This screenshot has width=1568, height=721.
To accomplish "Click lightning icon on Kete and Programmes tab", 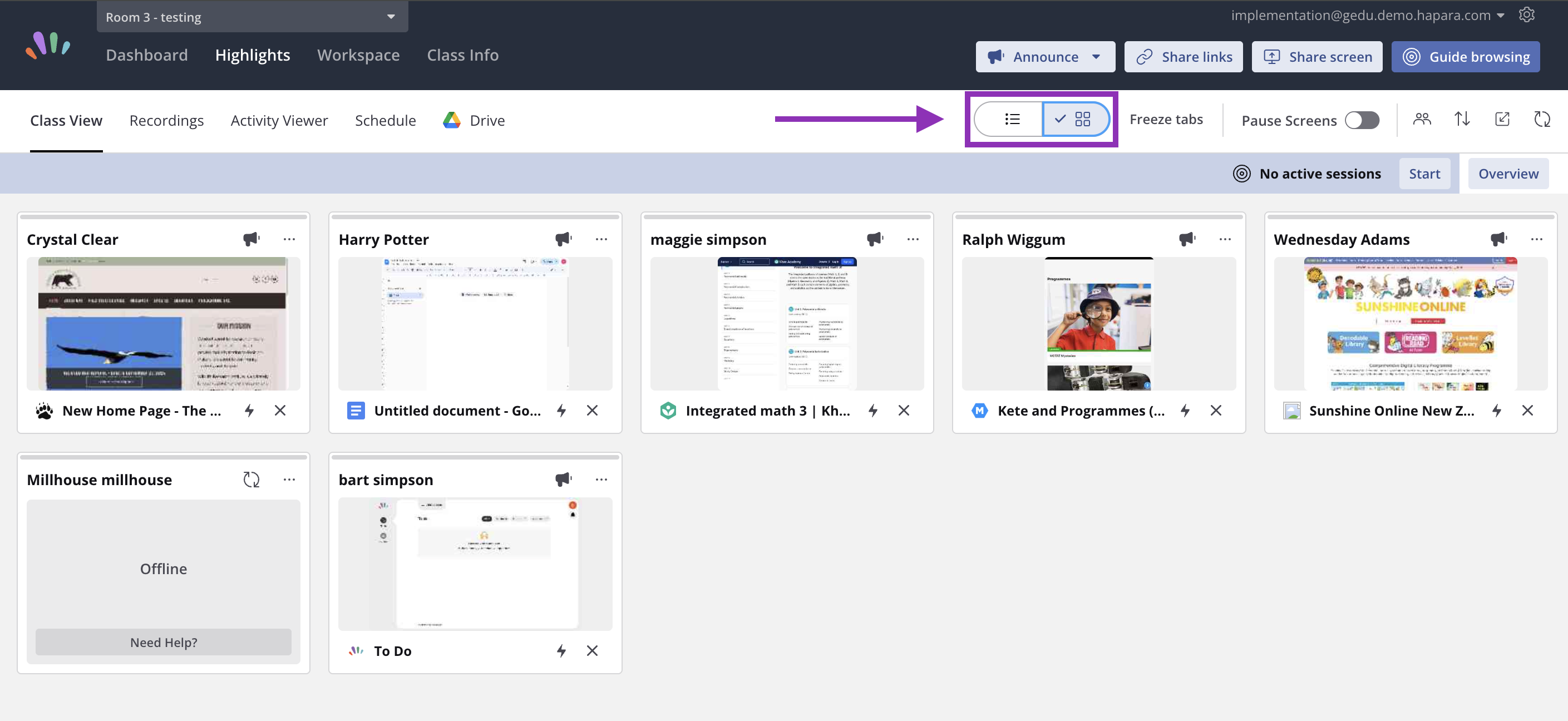I will coord(1185,411).
